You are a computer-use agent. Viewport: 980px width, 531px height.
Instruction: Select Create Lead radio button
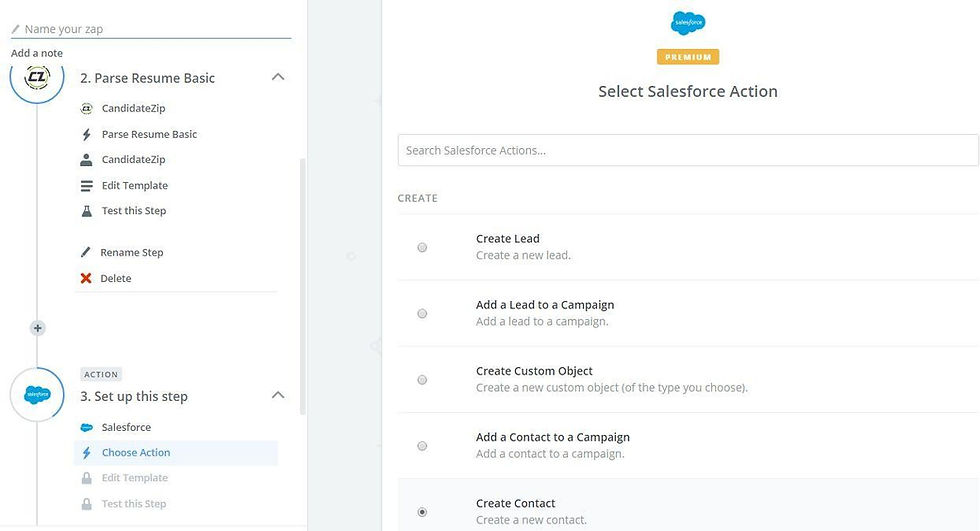click(x=422, y=247)
